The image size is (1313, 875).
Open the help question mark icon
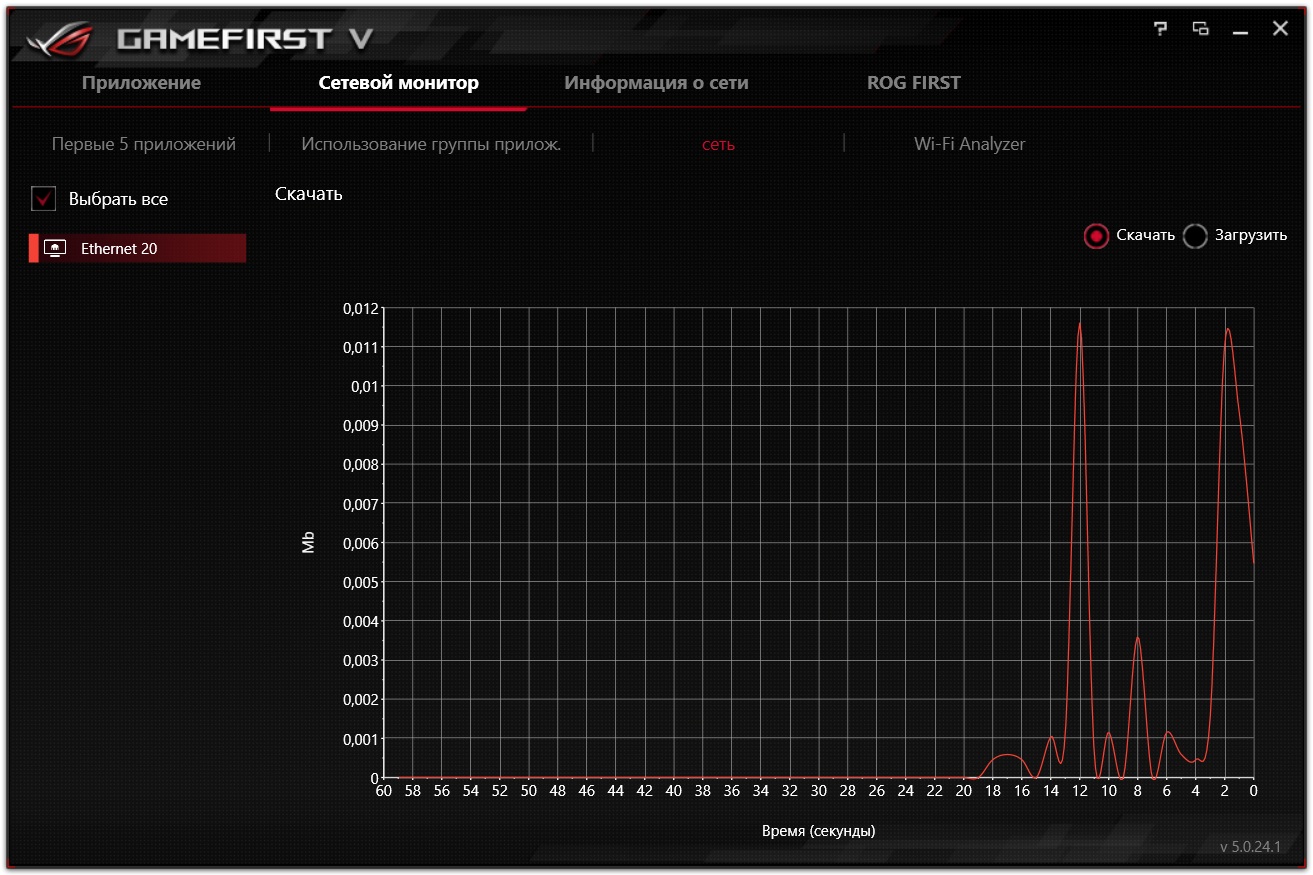point(1161,29)
